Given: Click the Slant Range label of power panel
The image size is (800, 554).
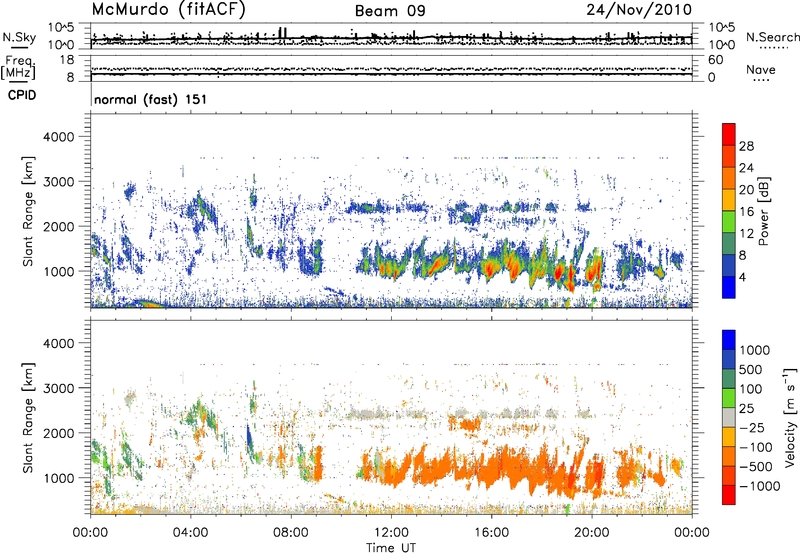Looking at the screenshot, I should (28, 211).
